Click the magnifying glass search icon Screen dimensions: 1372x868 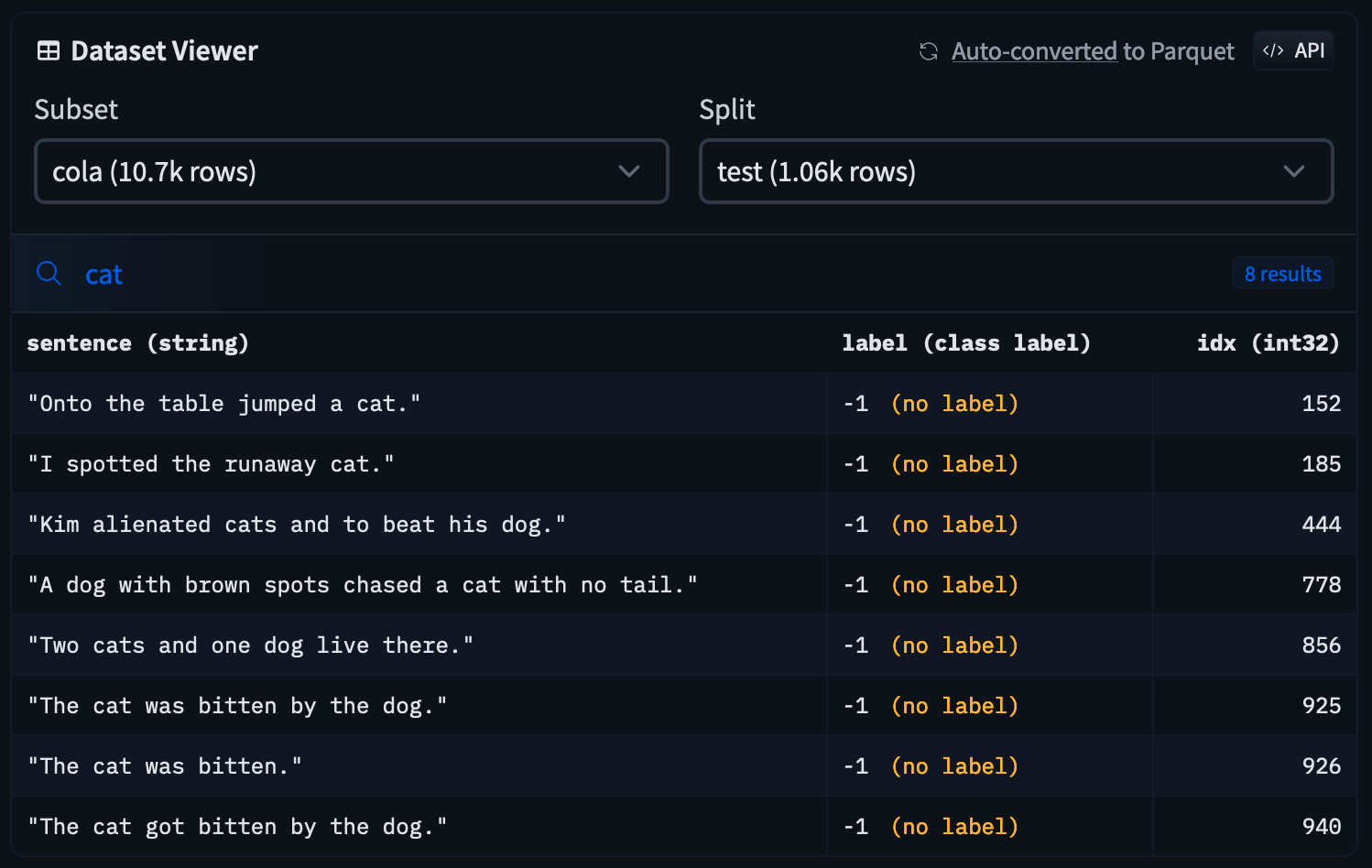(x=49, y=273)
